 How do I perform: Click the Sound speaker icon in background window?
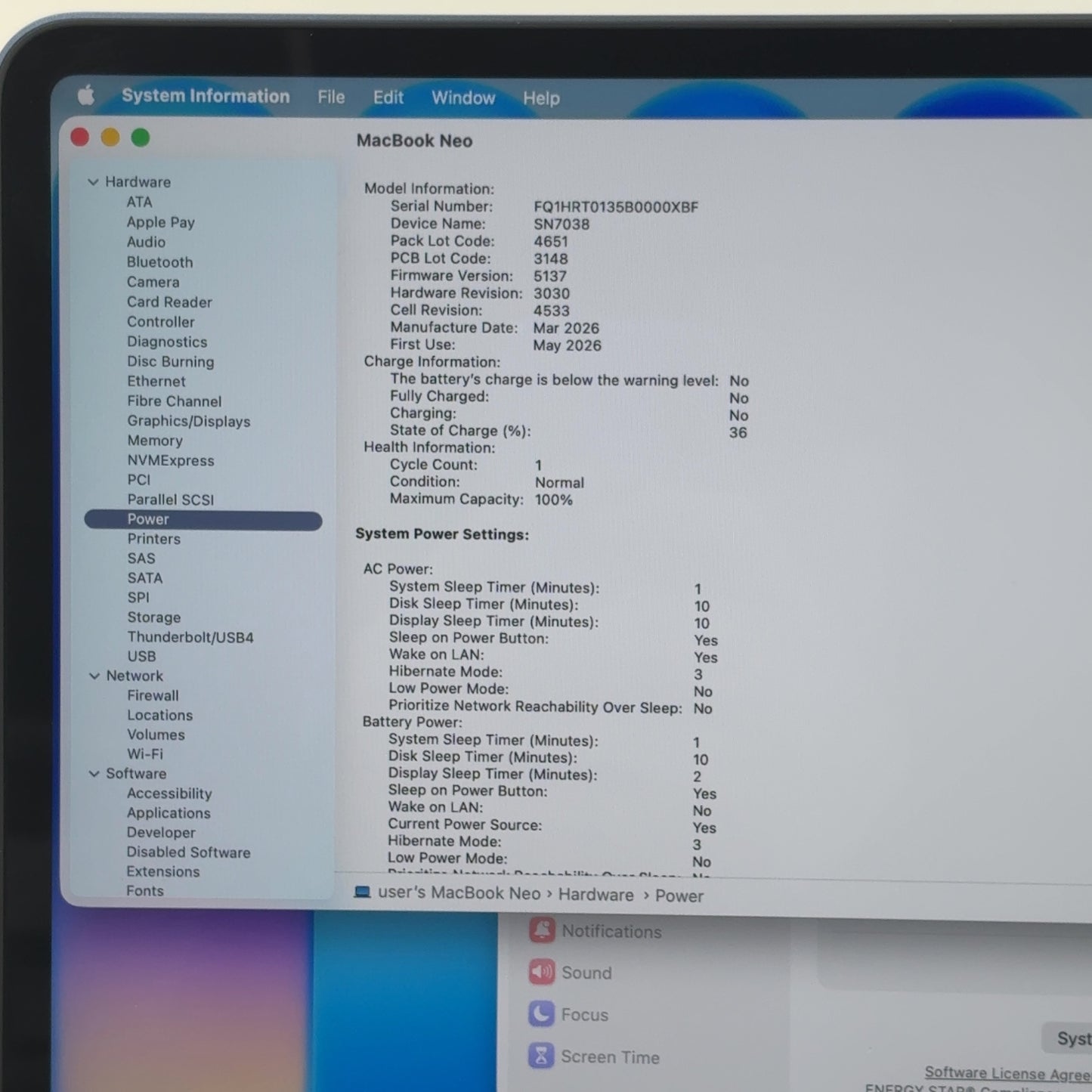542,972
